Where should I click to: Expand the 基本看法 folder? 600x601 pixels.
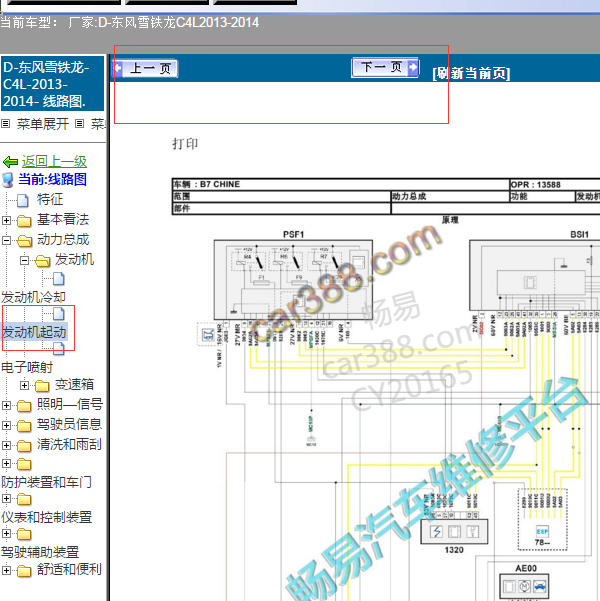(x=6, y=220)
